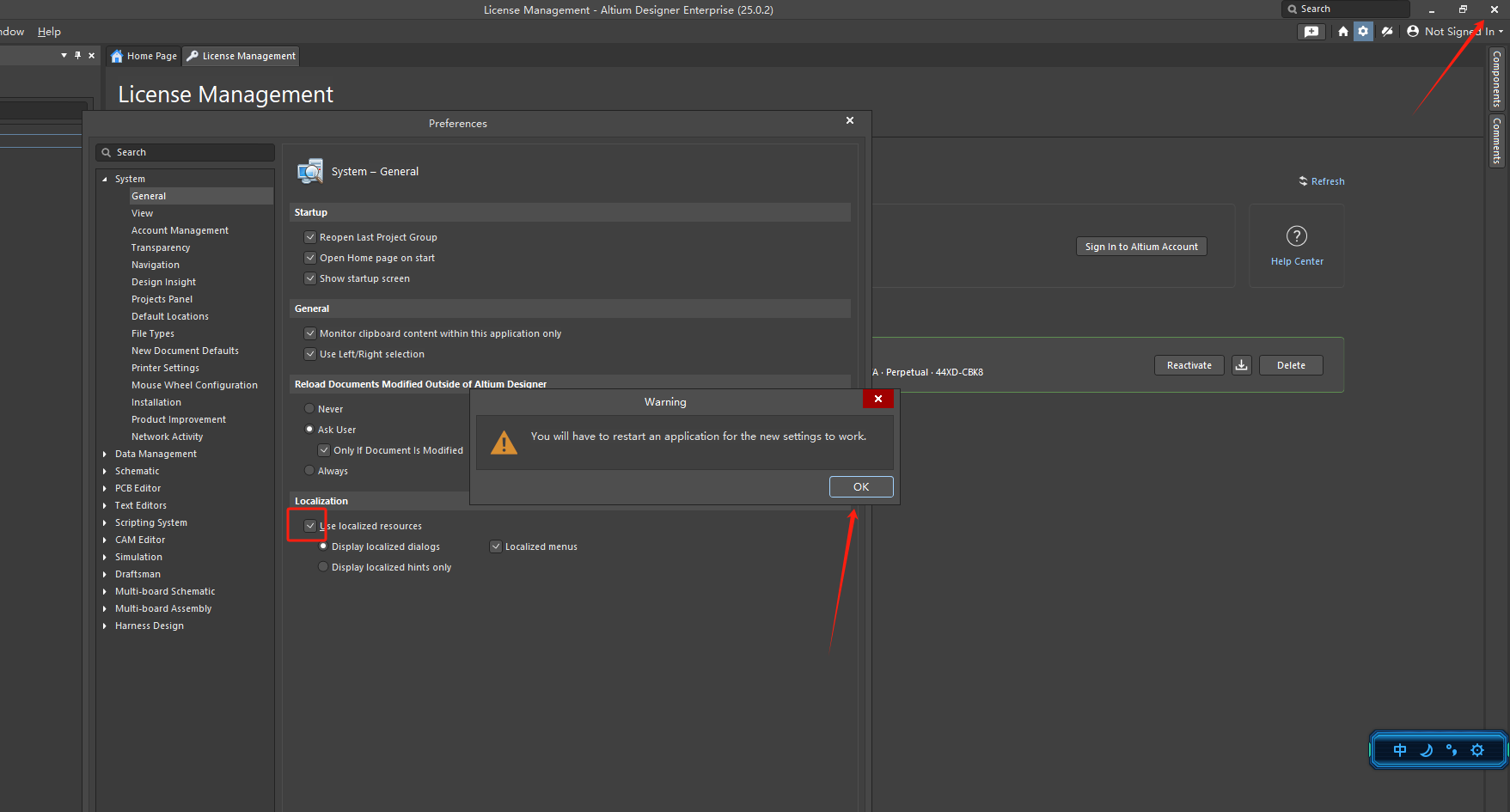Toggle Use localized resources checkbox
The width and height of the screenshot is (1510, 812).
click(310, 526)
